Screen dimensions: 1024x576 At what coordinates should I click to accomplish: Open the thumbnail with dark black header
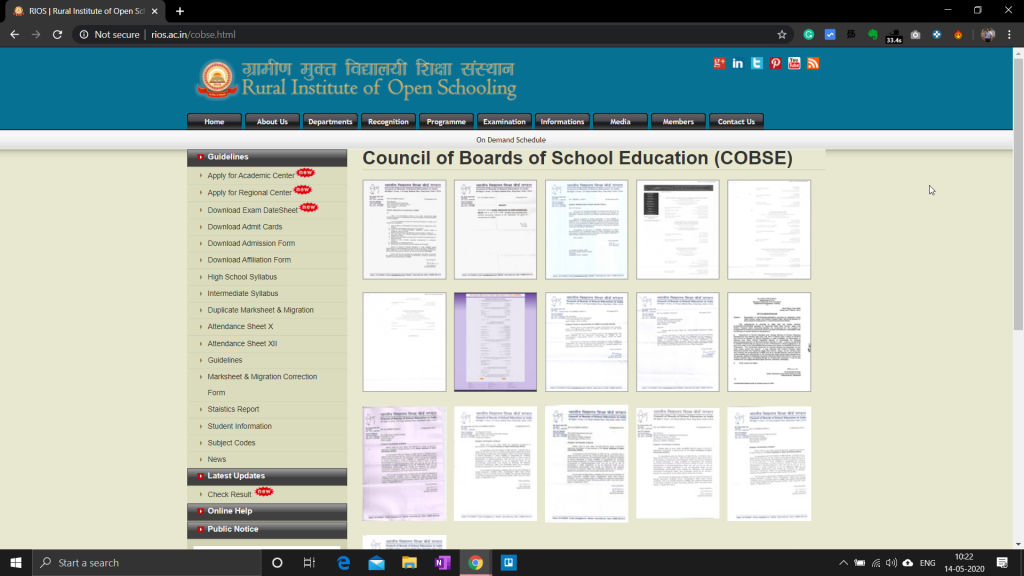[678, 230]
